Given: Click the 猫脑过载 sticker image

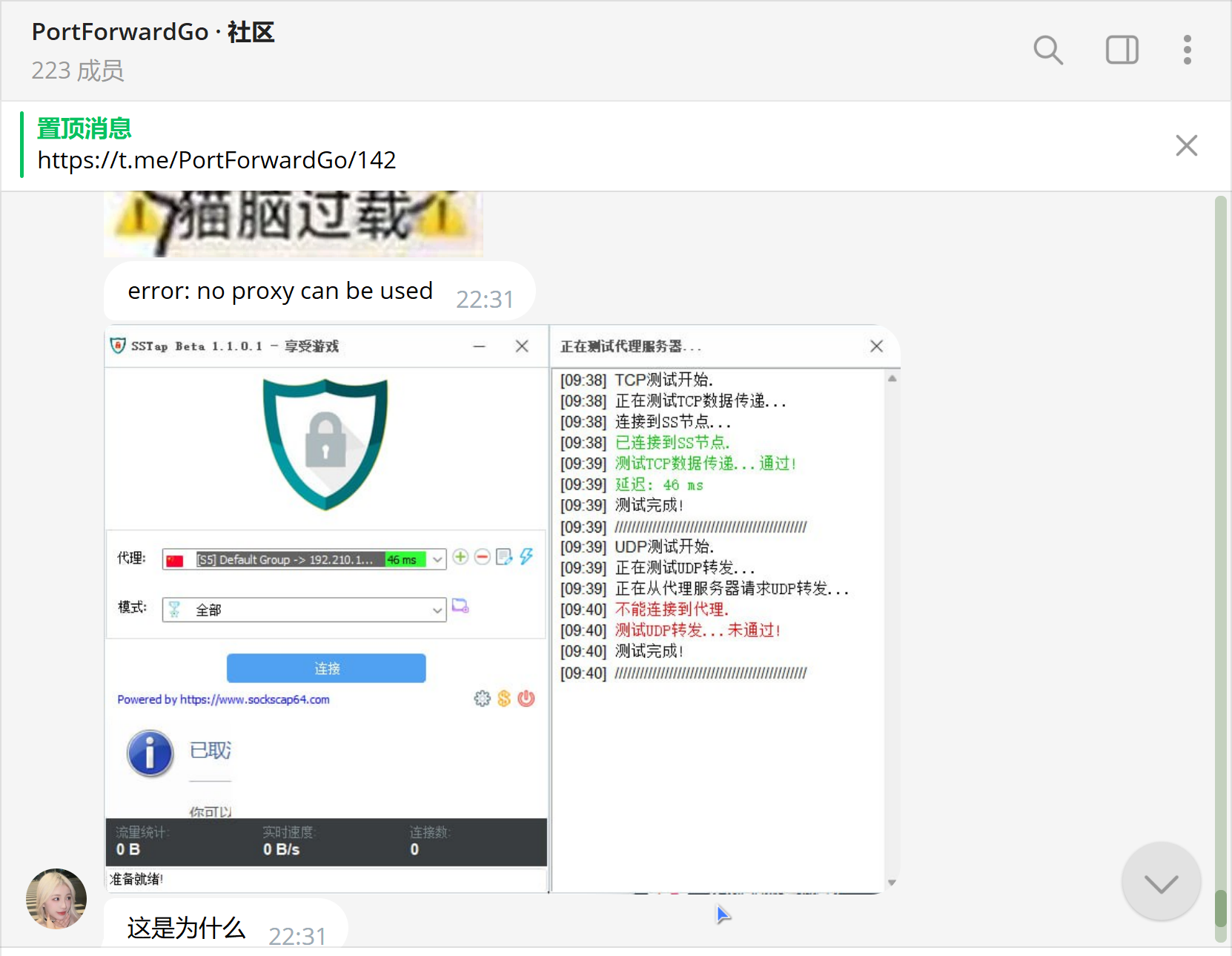Looking at the screenshot, I should coord(293,222).
